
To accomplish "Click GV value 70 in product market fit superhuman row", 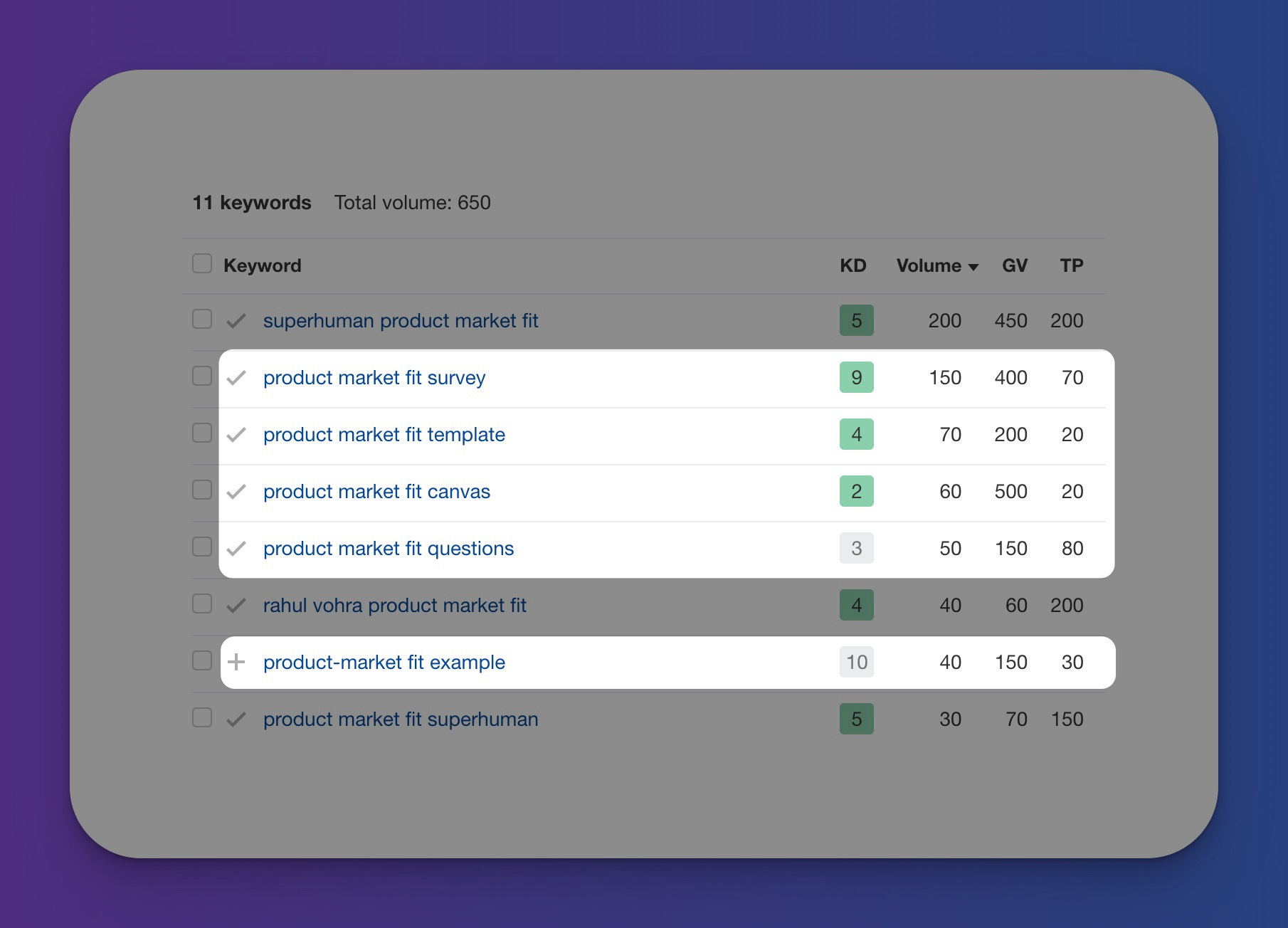I will pos(1016,719).
